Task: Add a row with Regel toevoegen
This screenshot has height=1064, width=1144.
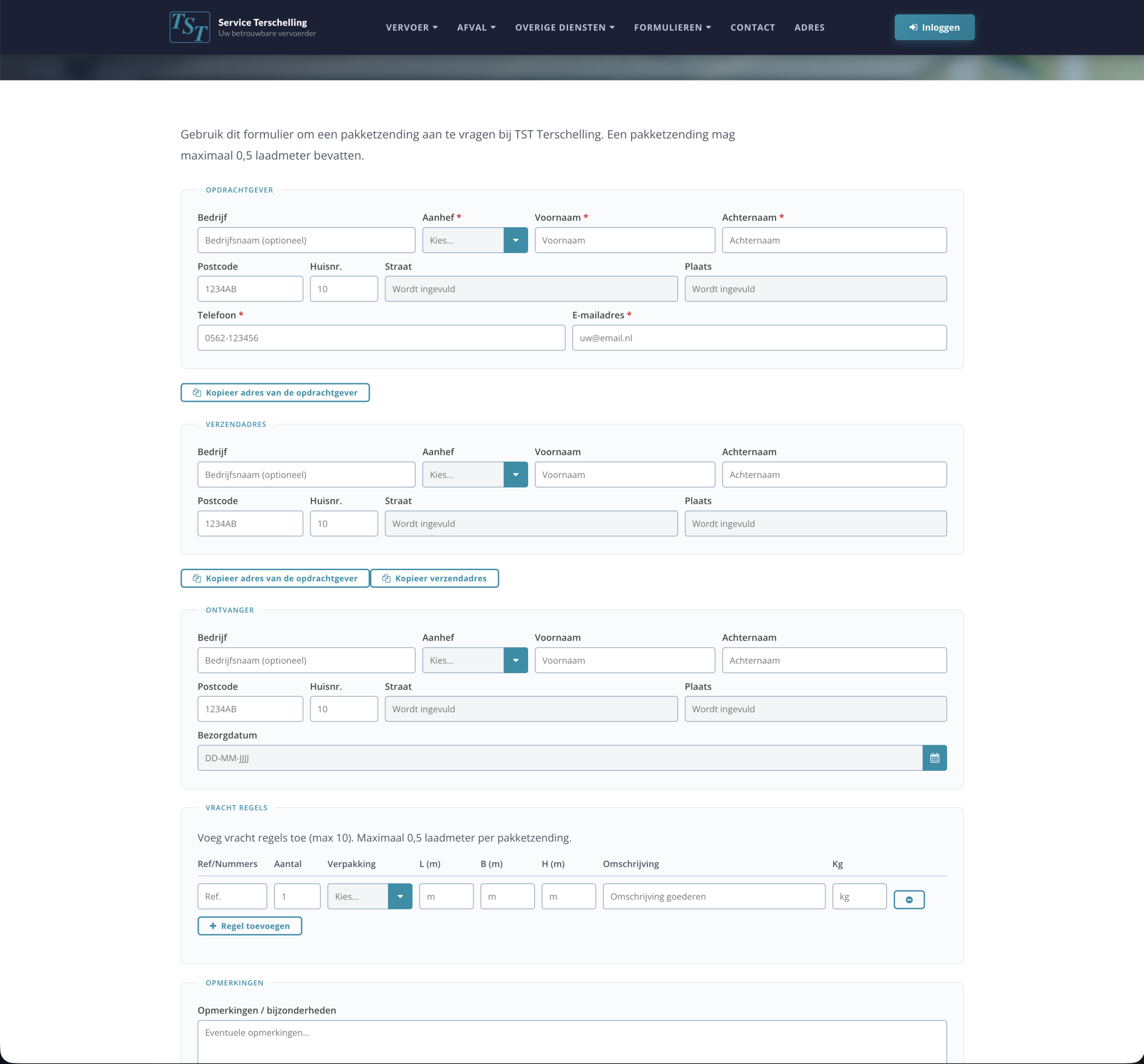Action: coord(249,926)
